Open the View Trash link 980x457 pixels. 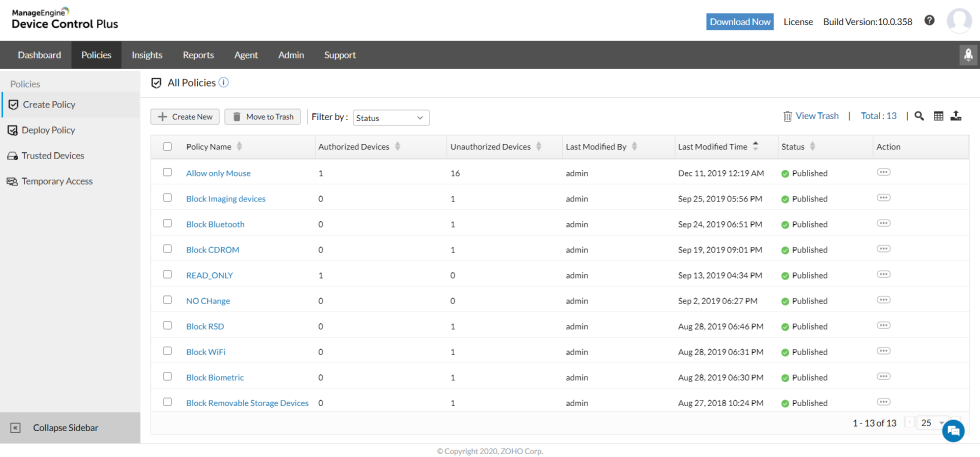[x=811, y=116]
